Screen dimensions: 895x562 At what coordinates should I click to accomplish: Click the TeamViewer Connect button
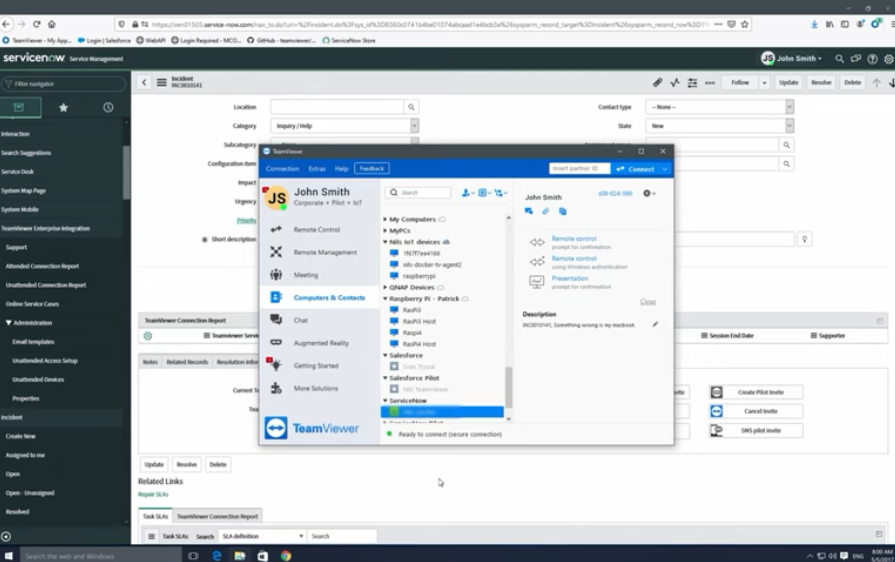click(635, 169)
